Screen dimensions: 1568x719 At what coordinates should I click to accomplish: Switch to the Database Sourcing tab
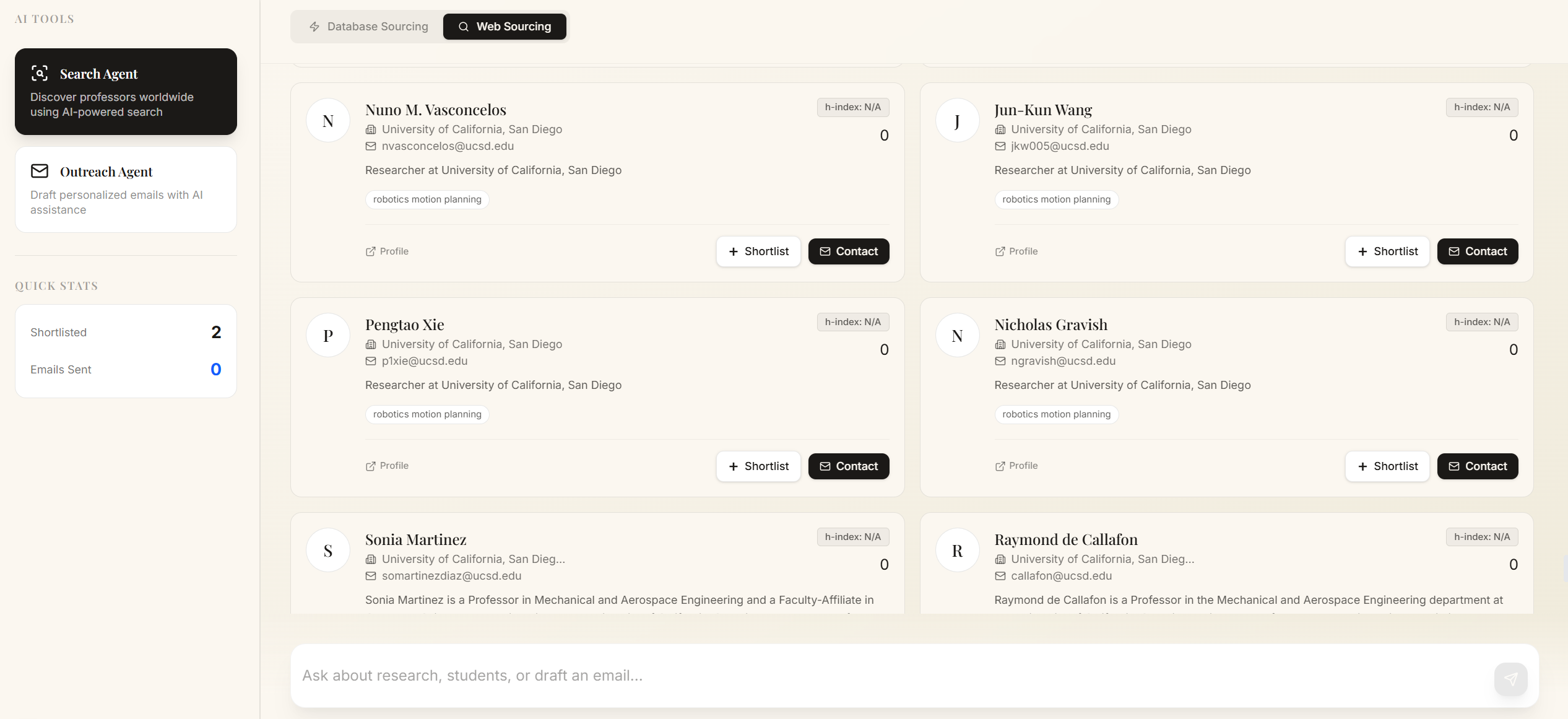point(369,27)
